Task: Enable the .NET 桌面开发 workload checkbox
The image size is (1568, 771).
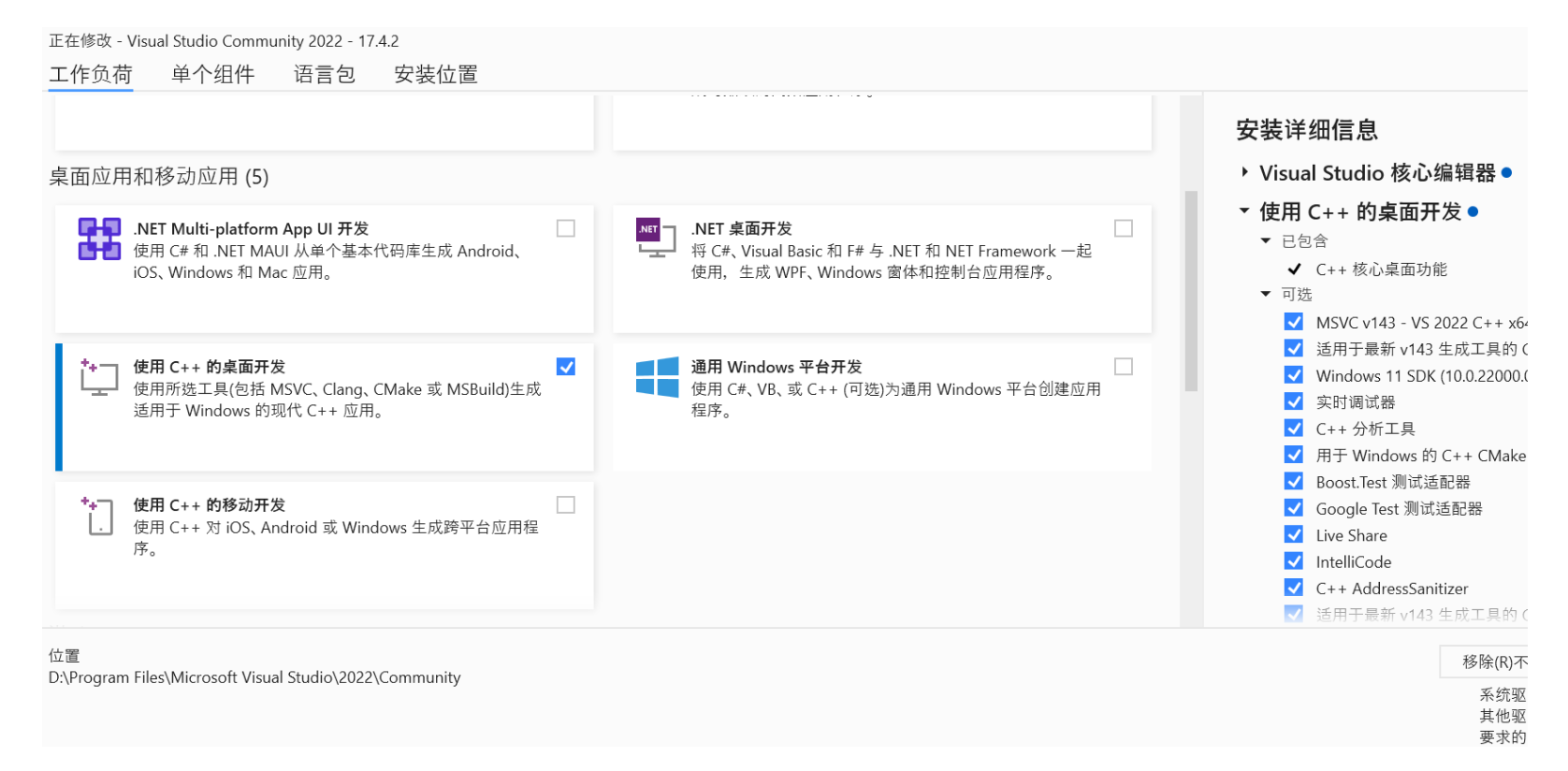Action: click(x=1124, y=228)
